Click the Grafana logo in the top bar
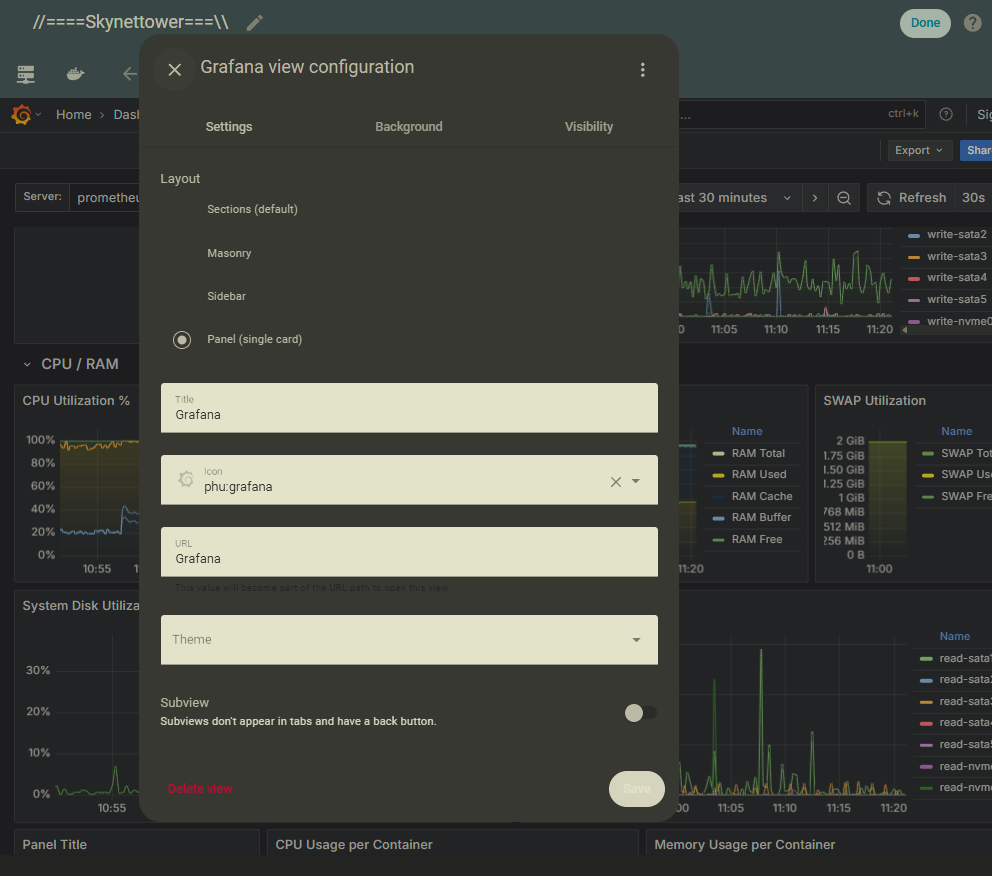992x876 pixels. (x=21, y=115)
